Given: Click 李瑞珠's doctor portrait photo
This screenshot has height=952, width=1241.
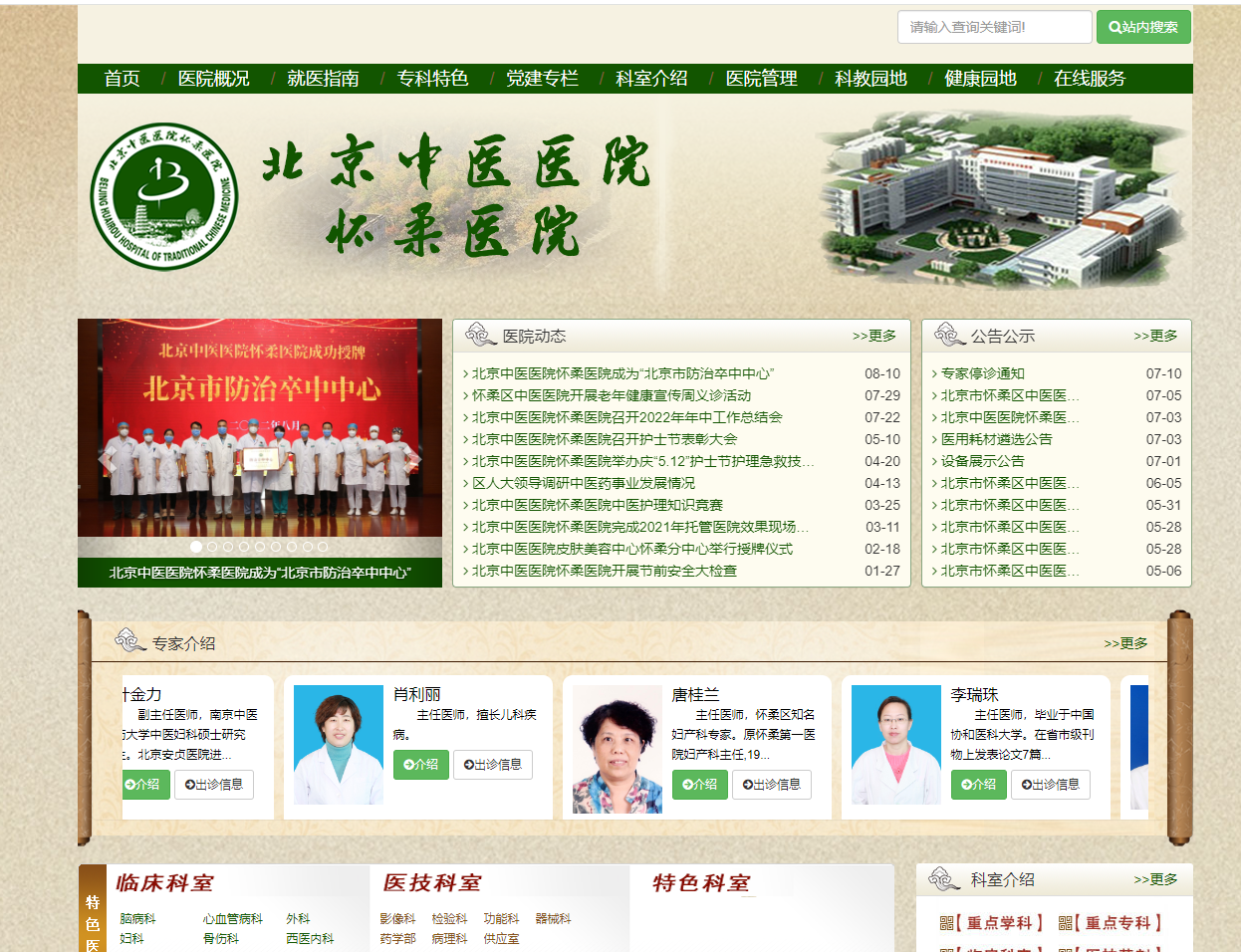Looking at the screenshot, I should 896,745.
